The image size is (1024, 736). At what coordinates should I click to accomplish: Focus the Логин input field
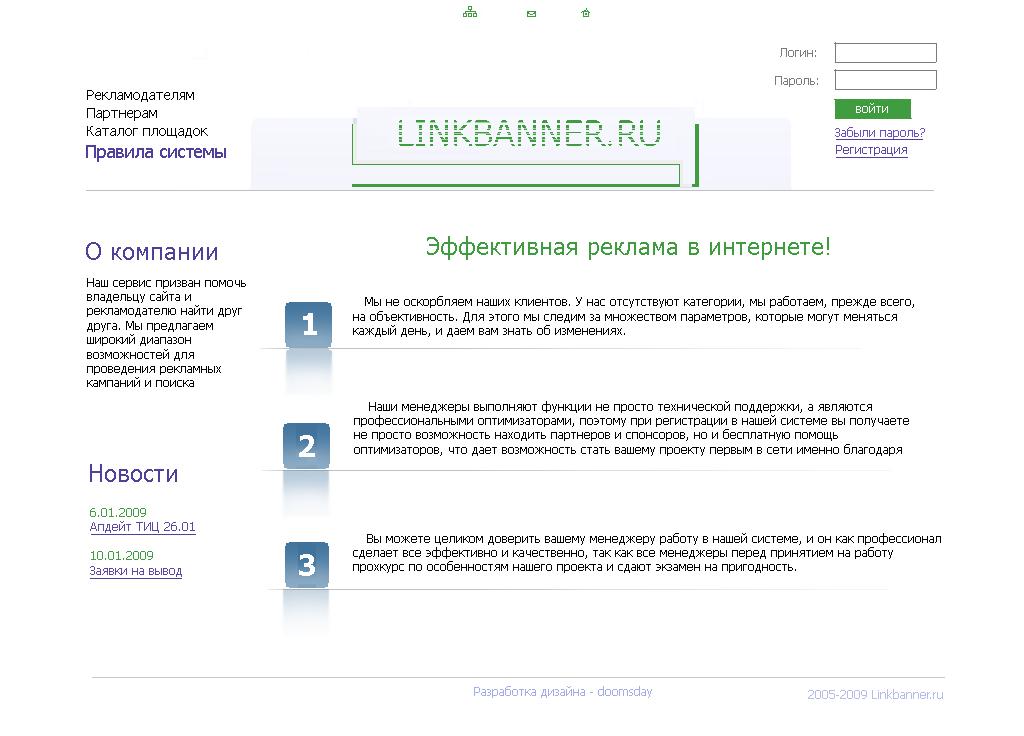pyautogui.click(x=886, y=53)
